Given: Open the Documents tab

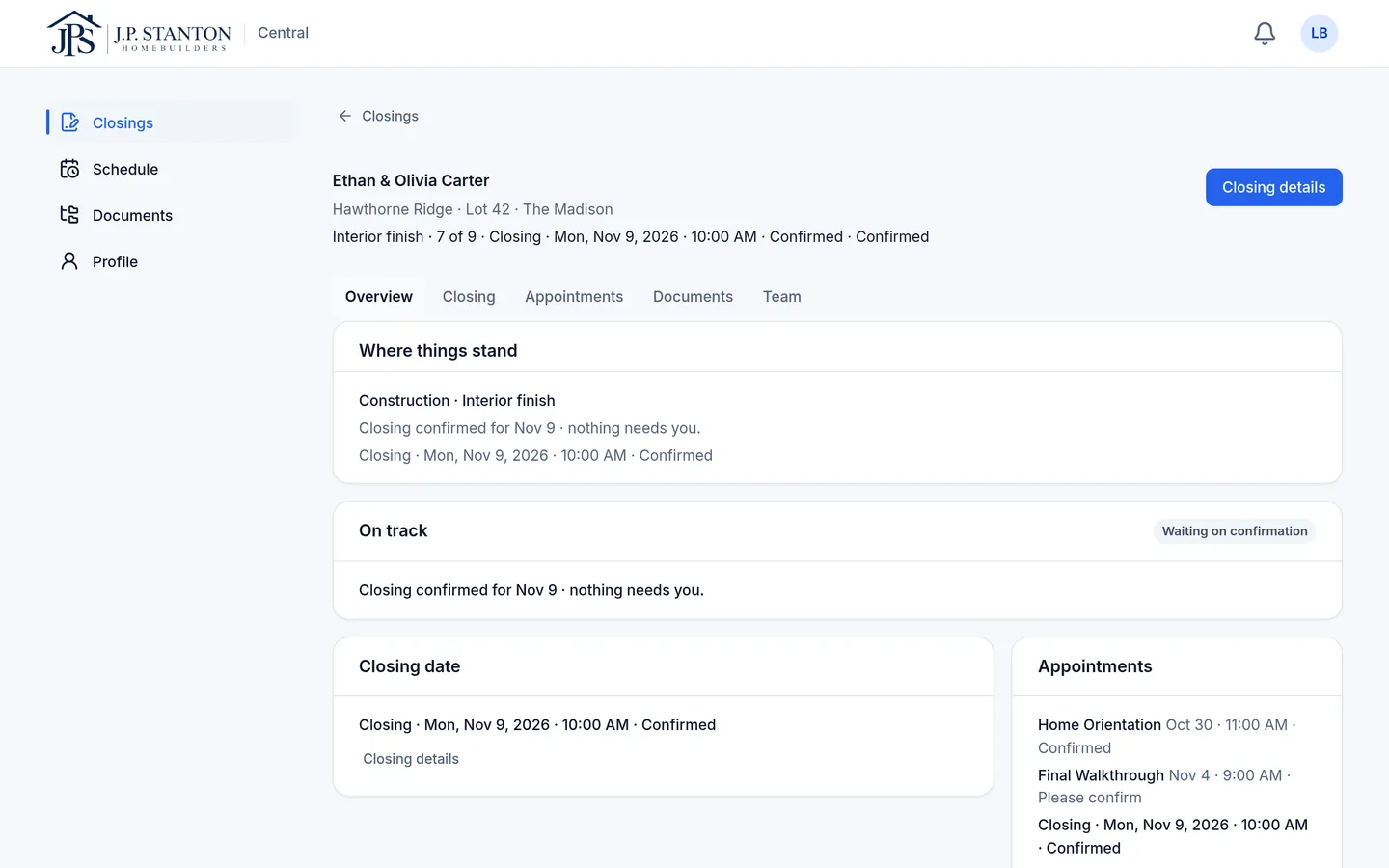Looking at the screenshot, I should pyautogui.click(x=693, y=297).
